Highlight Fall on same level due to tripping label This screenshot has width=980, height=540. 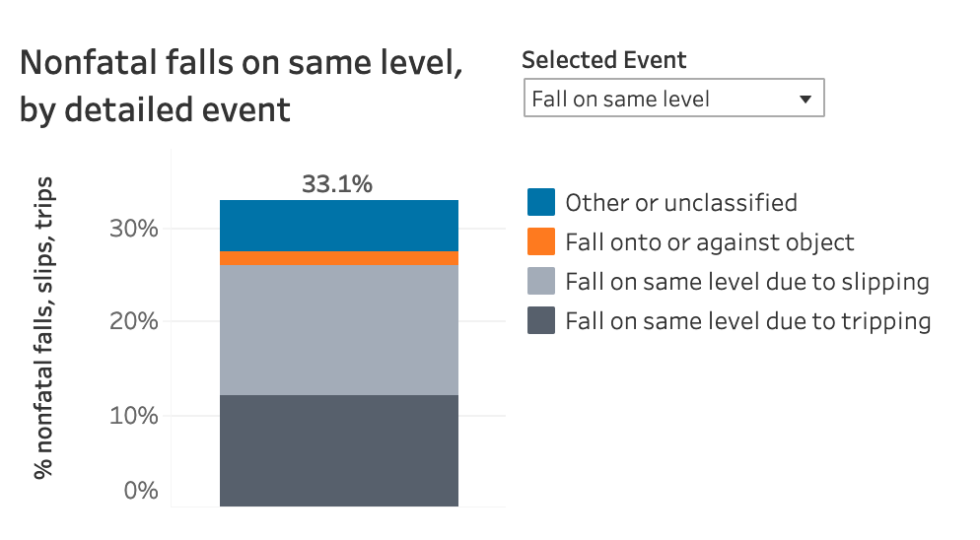click(748, 321)
